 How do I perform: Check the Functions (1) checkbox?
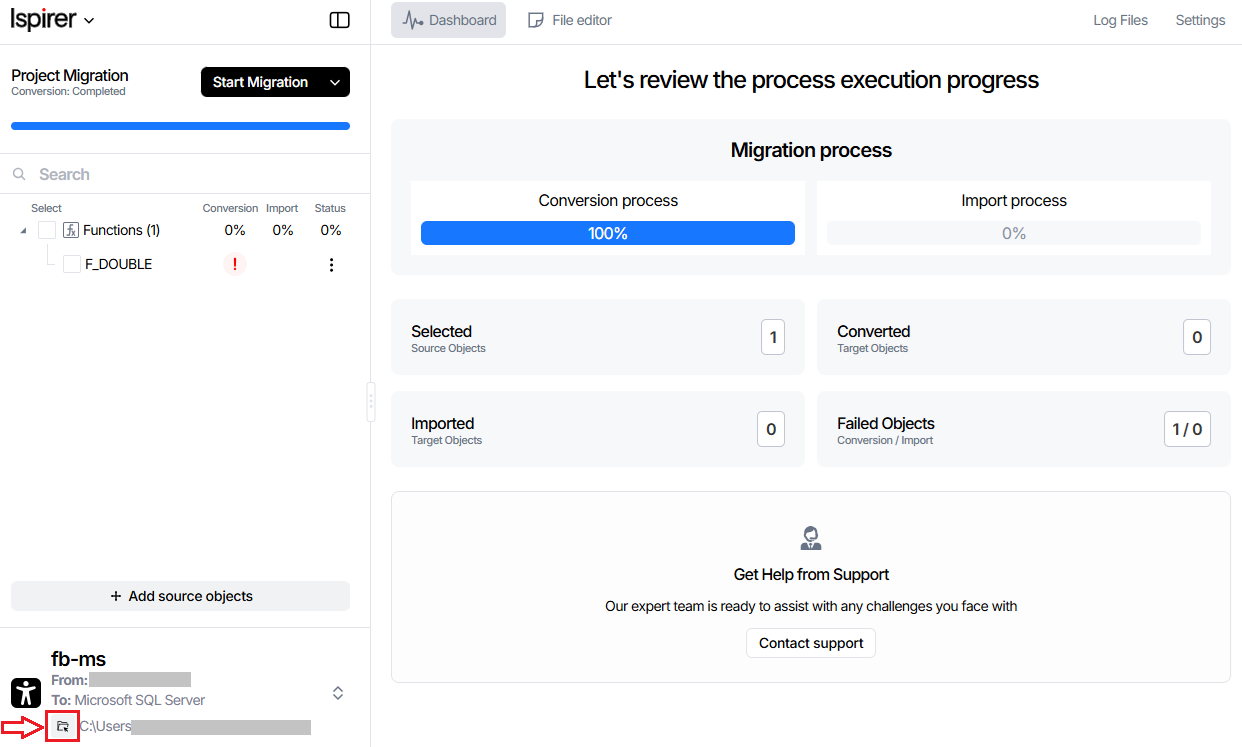[47, 230]
